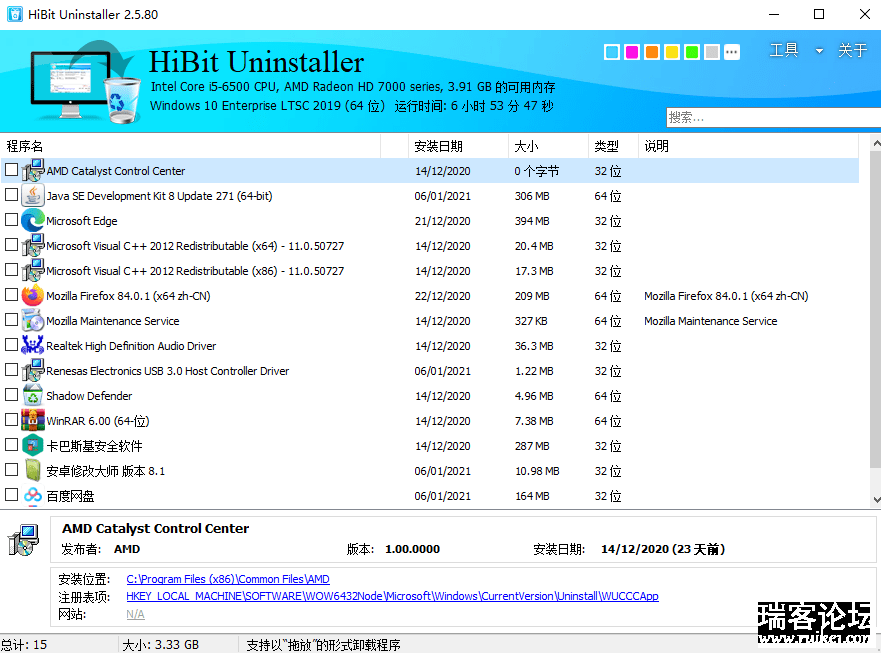Sort by the 程序名 column header
Image resolution: width=881 pixels, height=653 pixels.
(x=190, y=146)
